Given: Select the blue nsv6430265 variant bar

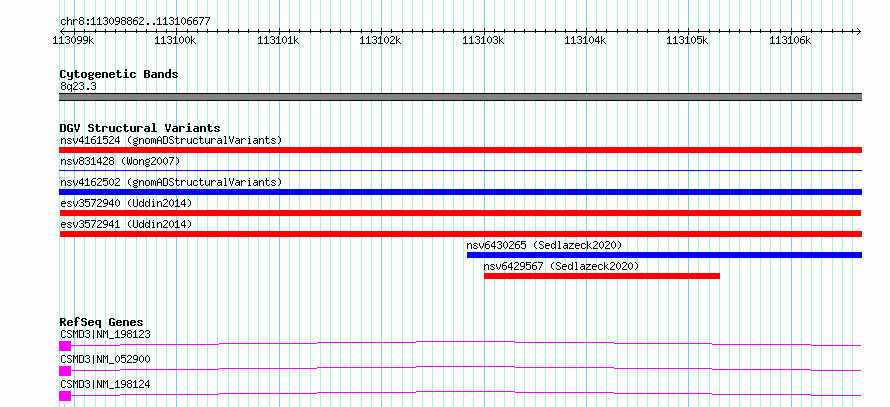Looking at the screenshot, I should coord(665,255).
